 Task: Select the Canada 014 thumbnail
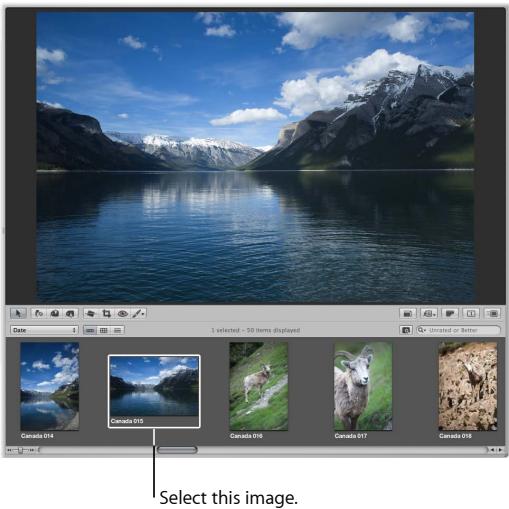(x=50, y=386)
